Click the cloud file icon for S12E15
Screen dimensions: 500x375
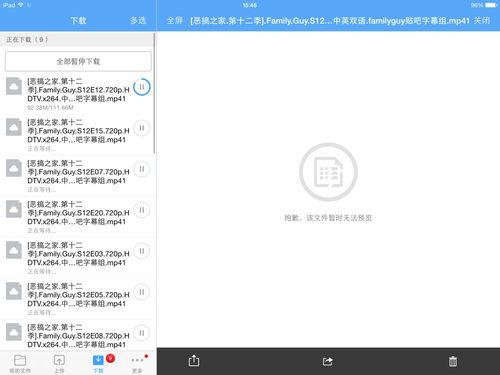(14, 127)
